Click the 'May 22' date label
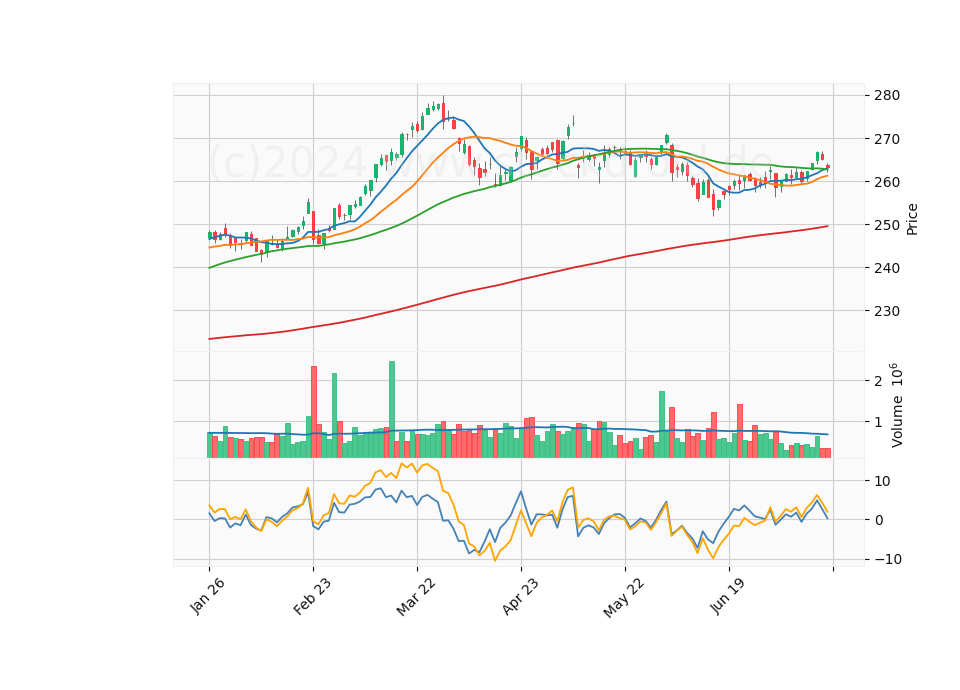This screenshot has width=960, height=690. coord(624,598)
